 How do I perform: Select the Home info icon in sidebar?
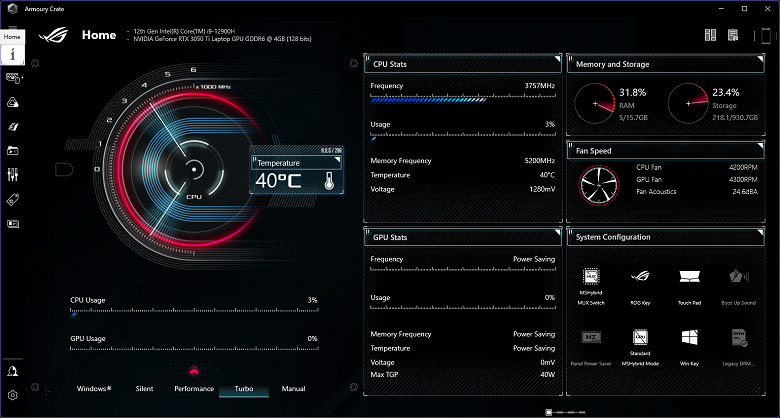click(x=12, y=54)
